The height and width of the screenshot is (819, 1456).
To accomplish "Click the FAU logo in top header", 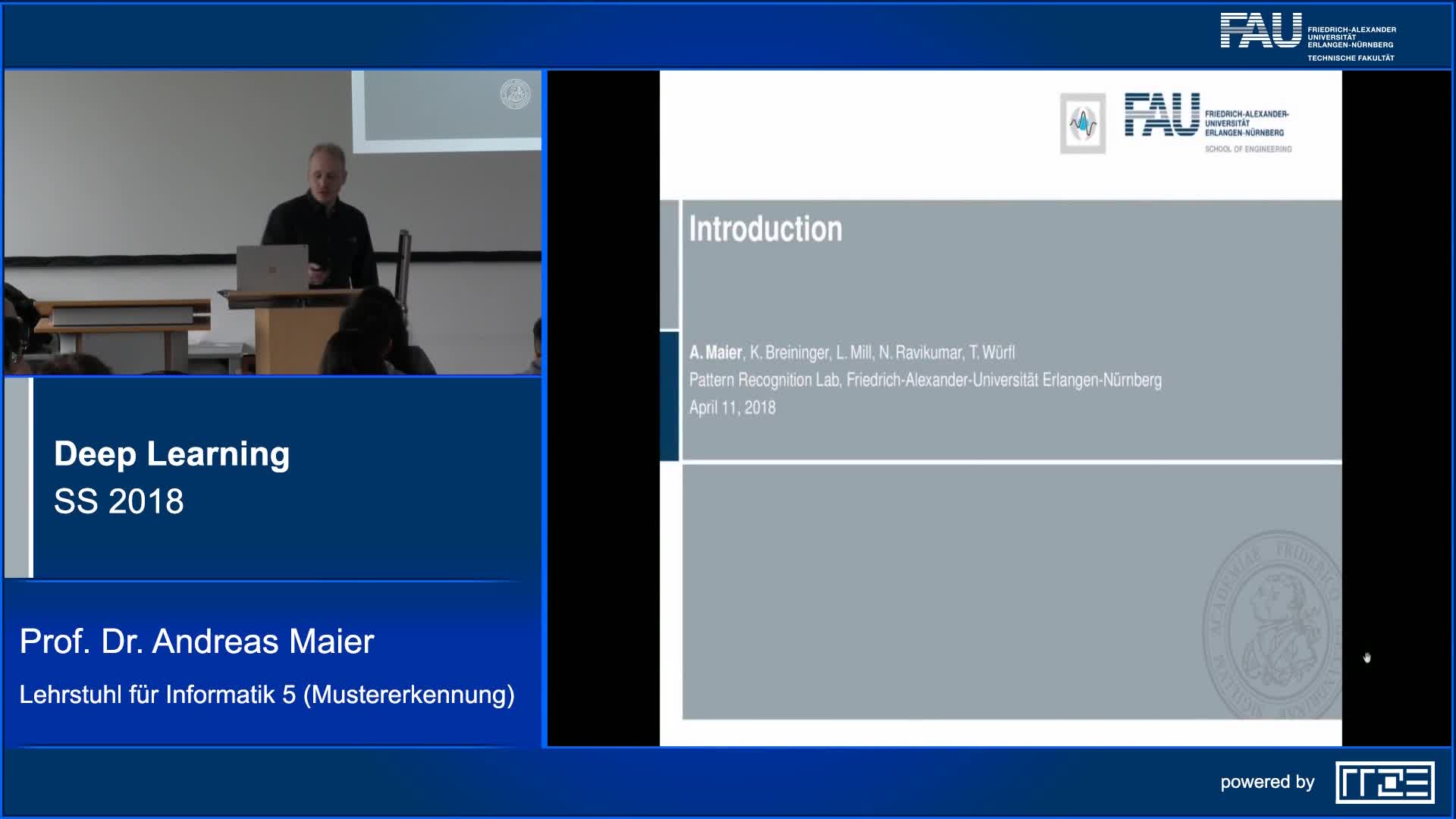I will [1260, 32].
